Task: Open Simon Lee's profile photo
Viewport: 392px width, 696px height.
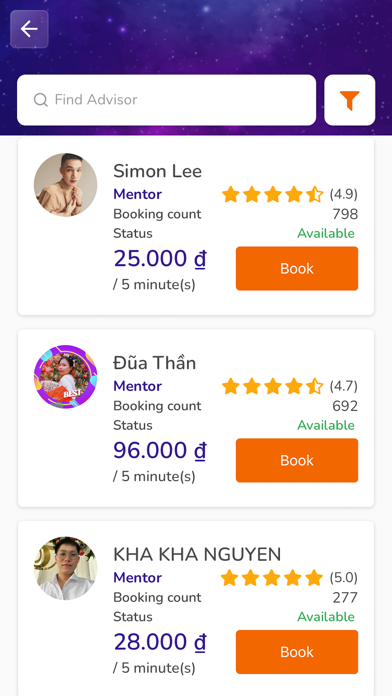Action: pyautogui.click(x=65, y=185)
